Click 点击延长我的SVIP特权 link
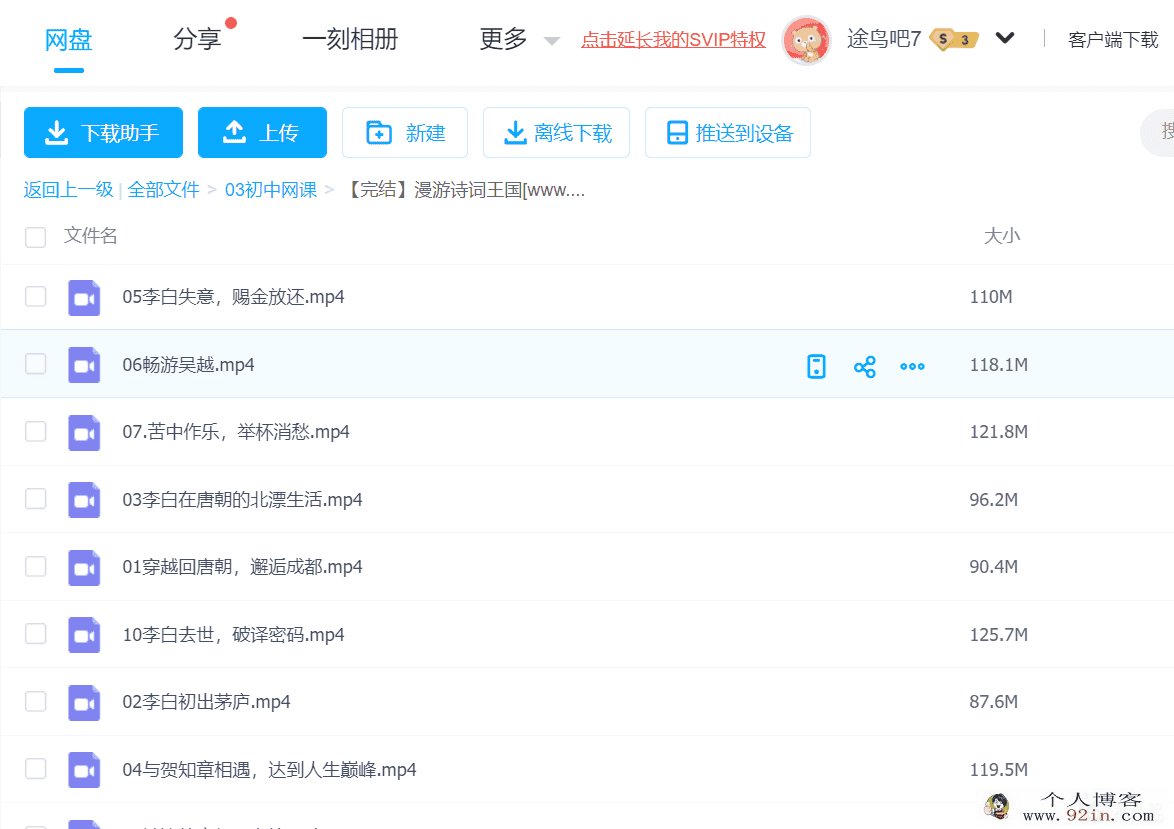This screenshot has width=1174, height=829. pos(673,40)
